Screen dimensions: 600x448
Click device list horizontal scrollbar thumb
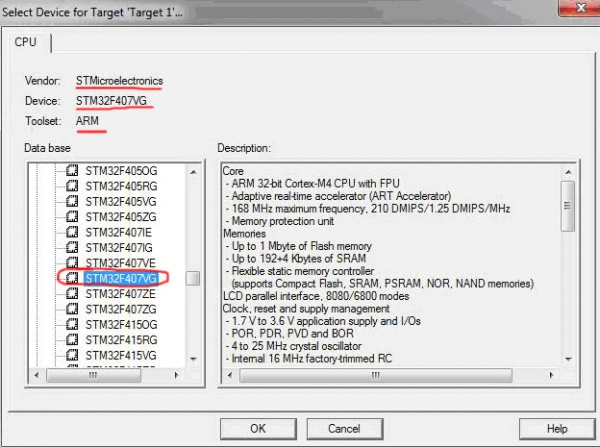(93, 375)
